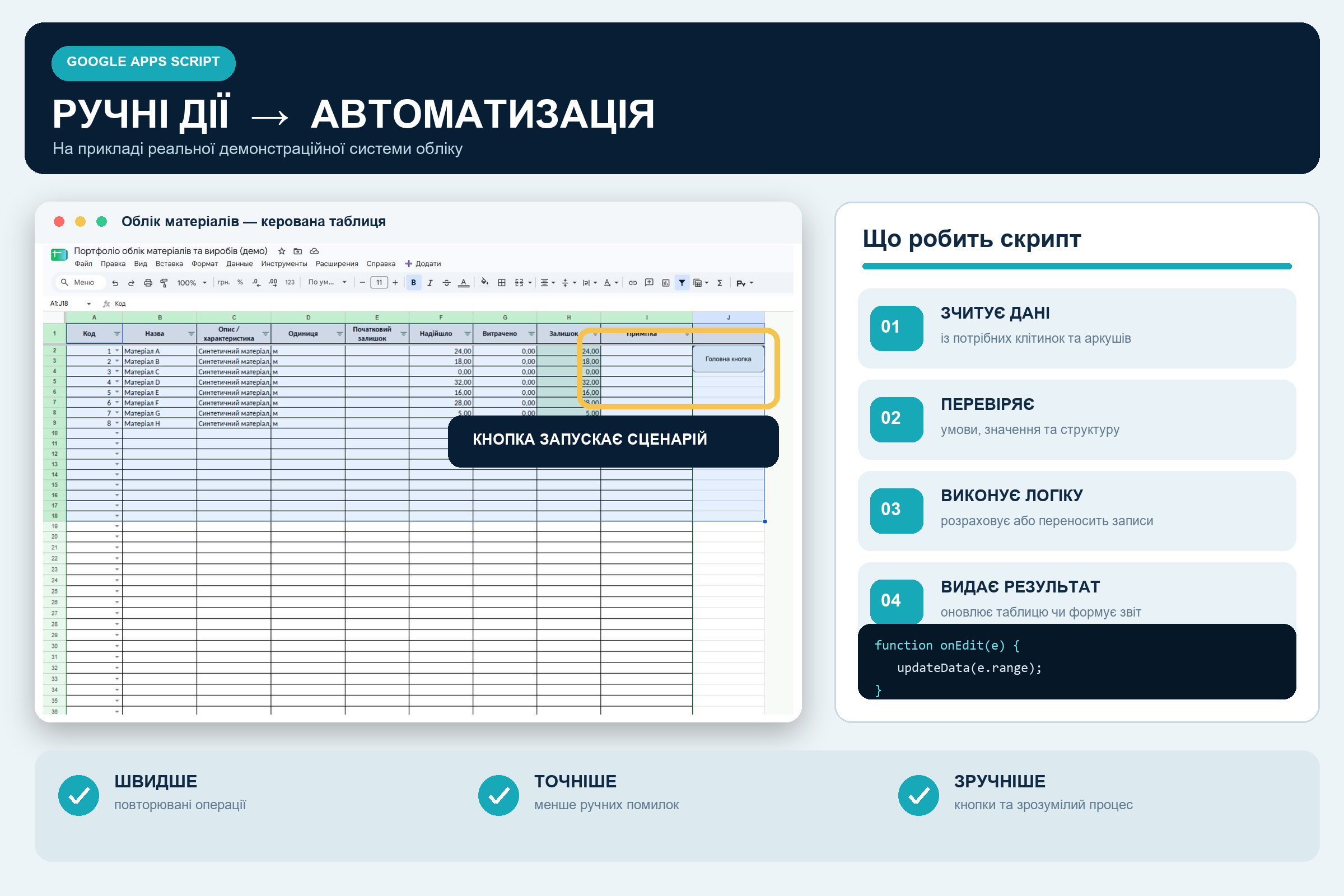
Task: Open the 100% zoom dropdown
Action: click(192, 283)
